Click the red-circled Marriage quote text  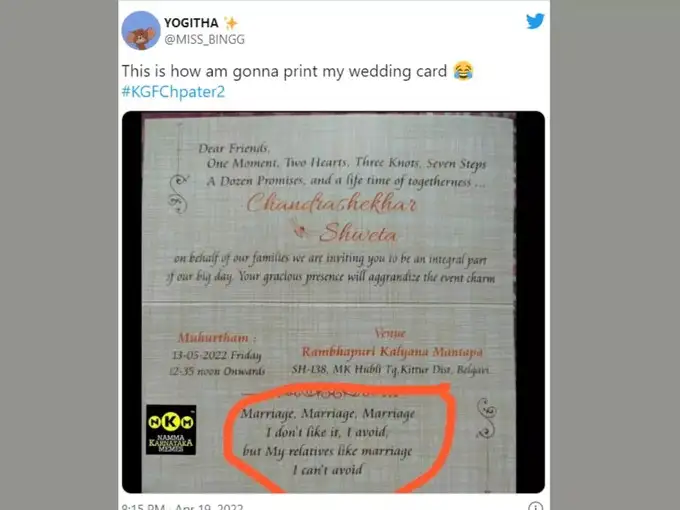[x=328, y=441]
